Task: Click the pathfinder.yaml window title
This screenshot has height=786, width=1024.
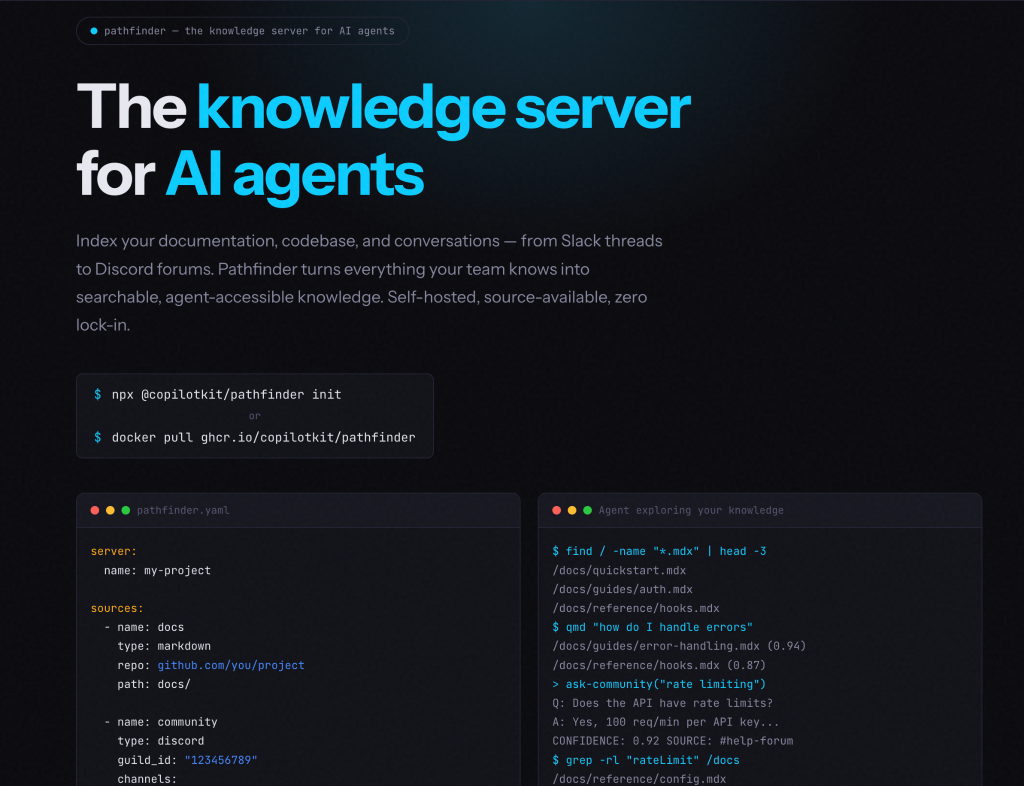Action: (x=183, y=511)
